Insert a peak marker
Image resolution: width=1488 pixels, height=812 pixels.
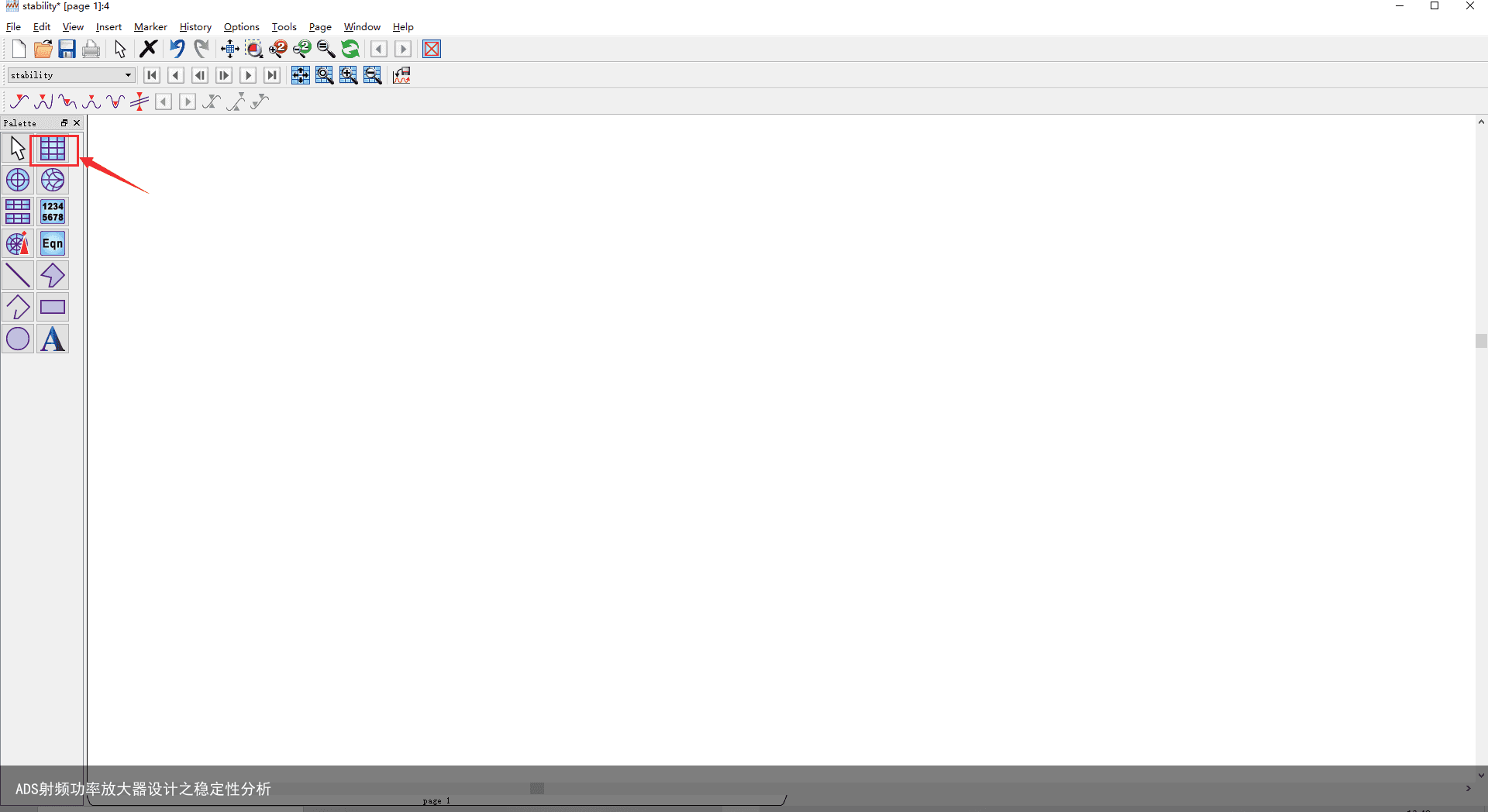[x=43, y=101]
